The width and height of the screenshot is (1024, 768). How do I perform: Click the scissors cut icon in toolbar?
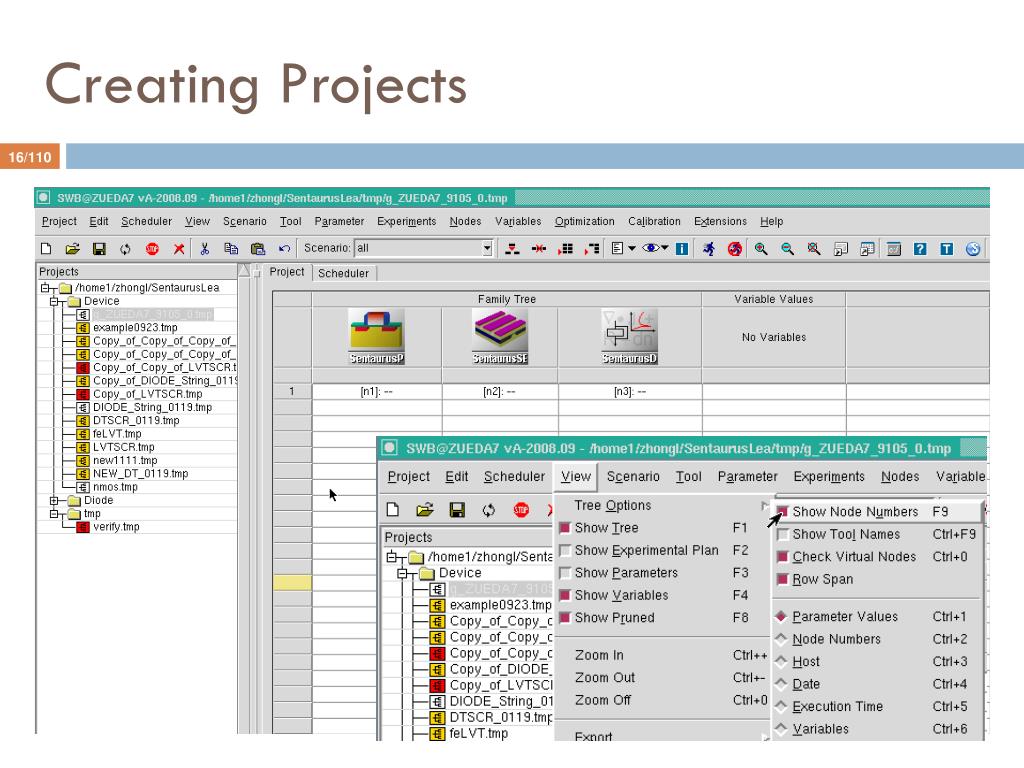pyautogui.click(x=204, y=249)
